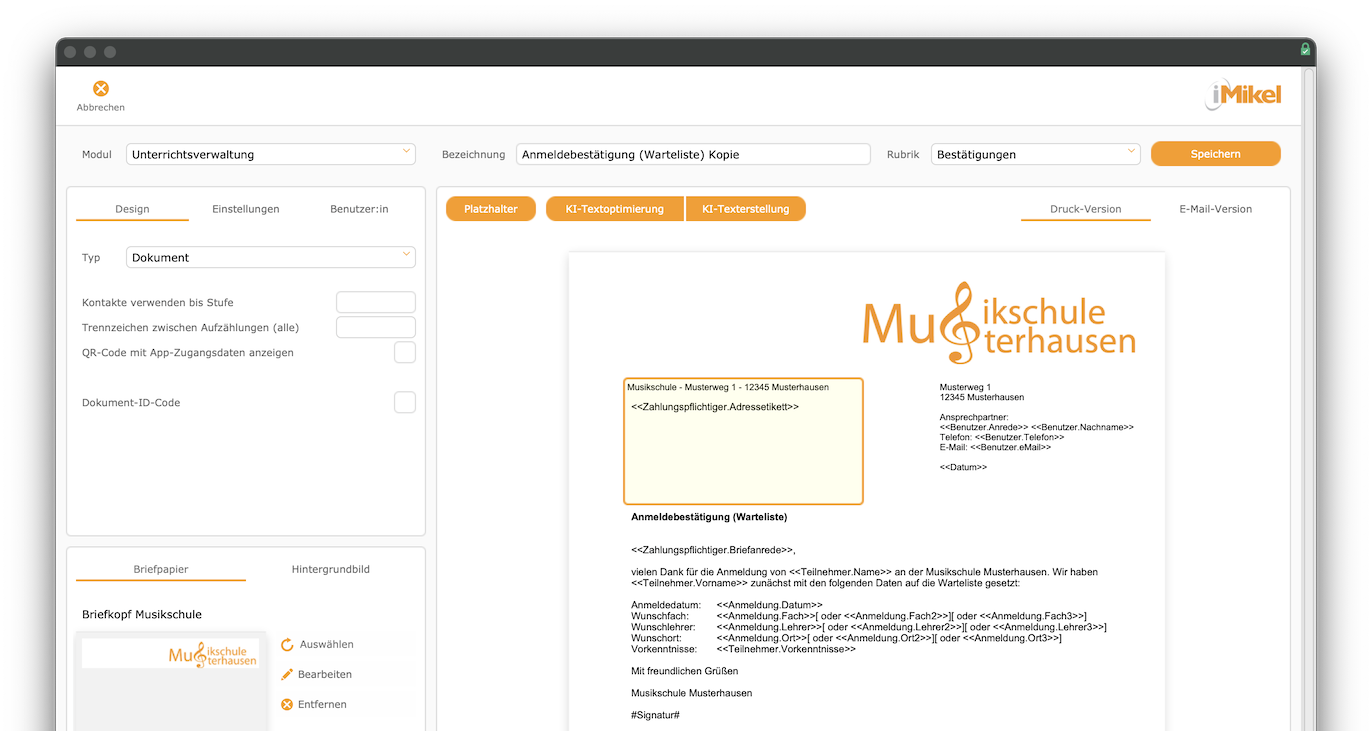Expand the Rubrik dropdown
Viewport: 1372px width, 731px height.
click(1036, 155)
